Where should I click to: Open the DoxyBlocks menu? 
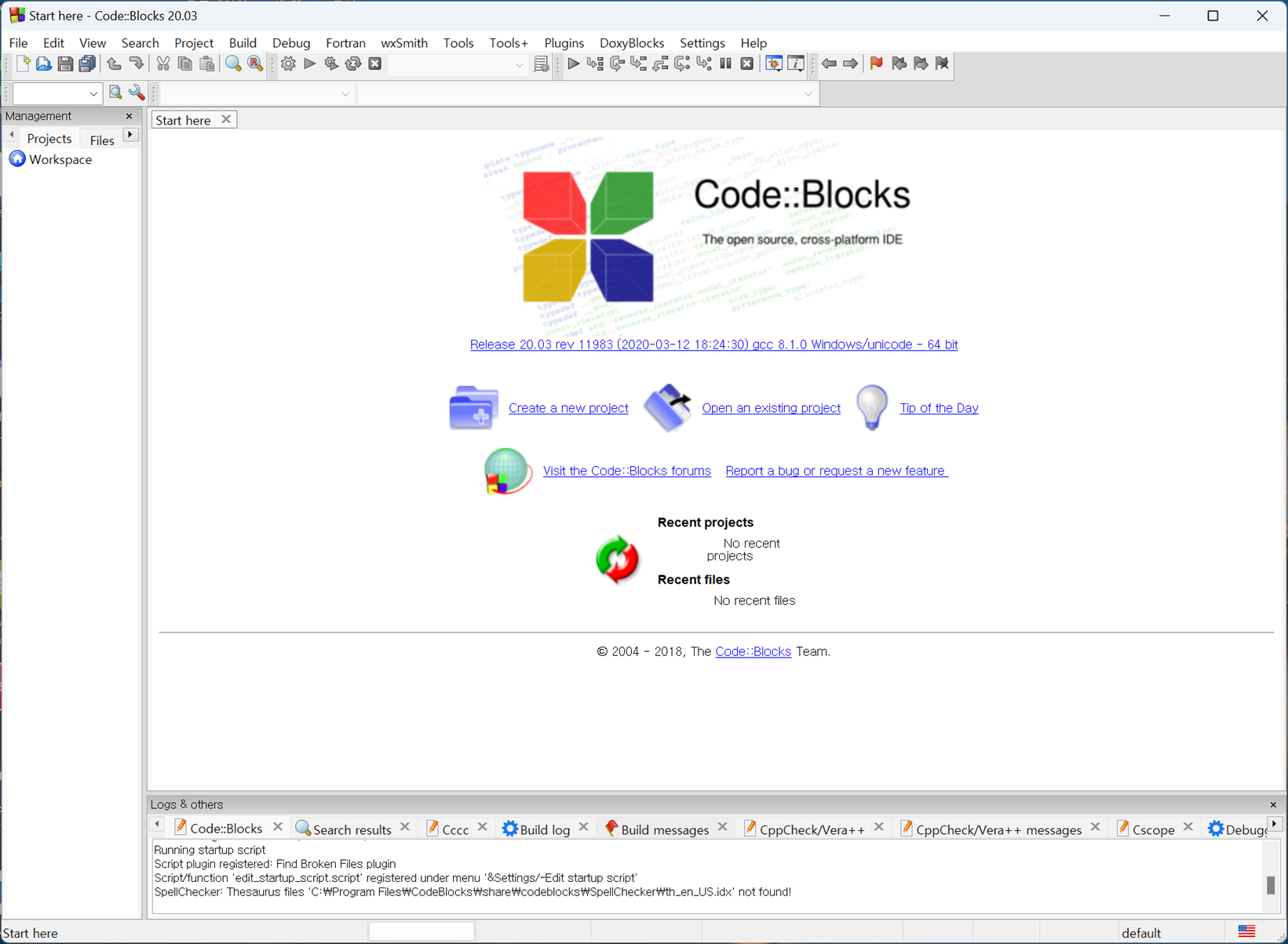click(632, 42)
